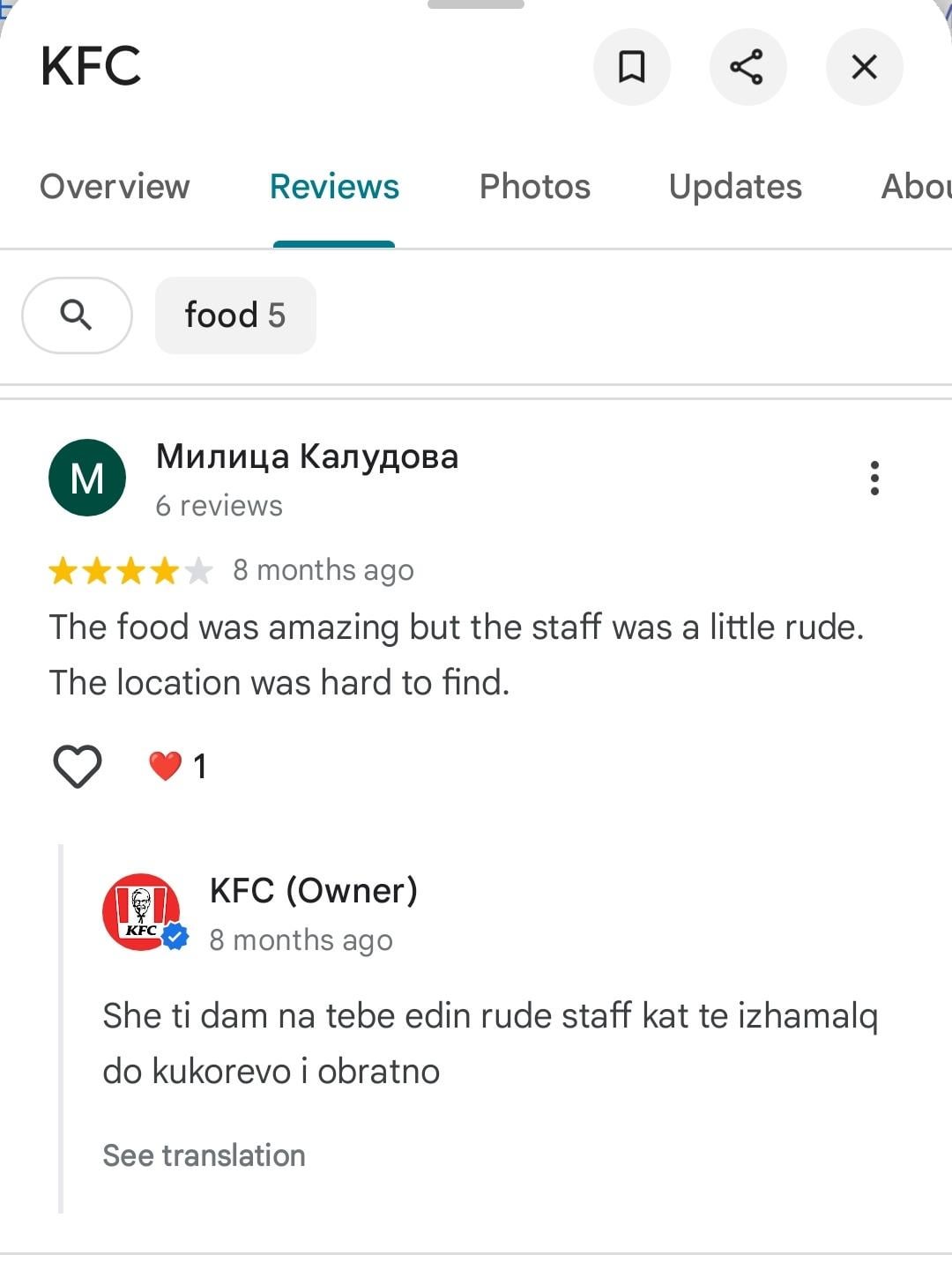Close the KFC place panel
The height and width of the screenshot is (1262, 952).
(x=864, y=67)
